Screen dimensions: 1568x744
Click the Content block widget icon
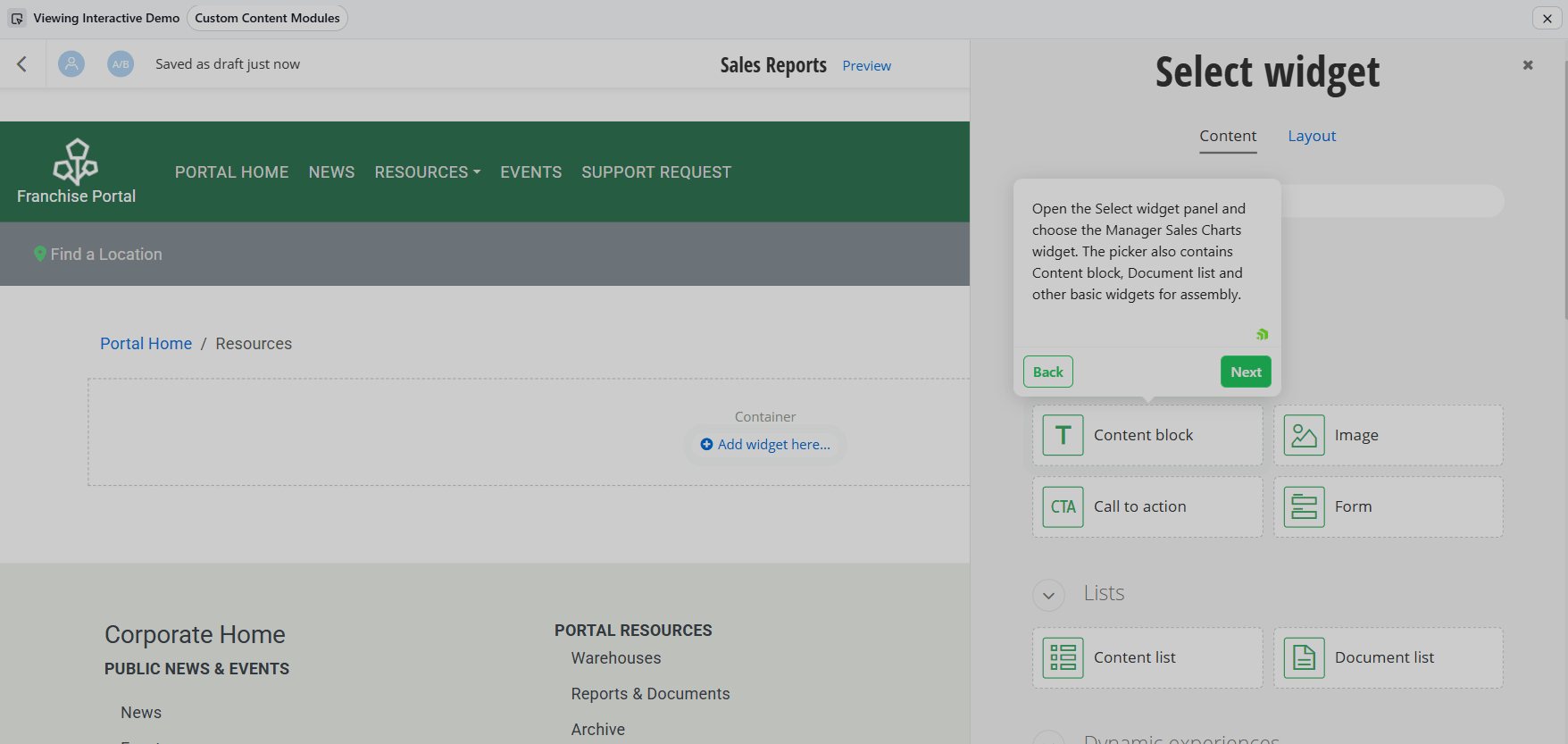click(1063, 435)
